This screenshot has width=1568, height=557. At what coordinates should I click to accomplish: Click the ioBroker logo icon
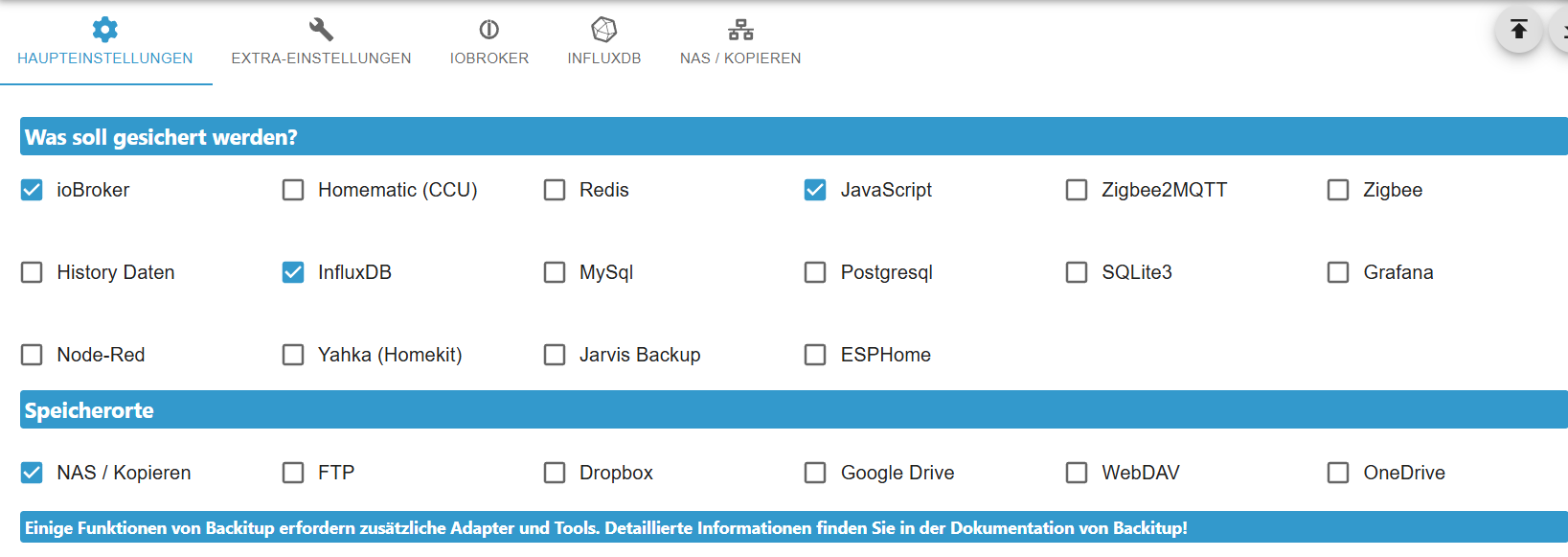(489, 30)
